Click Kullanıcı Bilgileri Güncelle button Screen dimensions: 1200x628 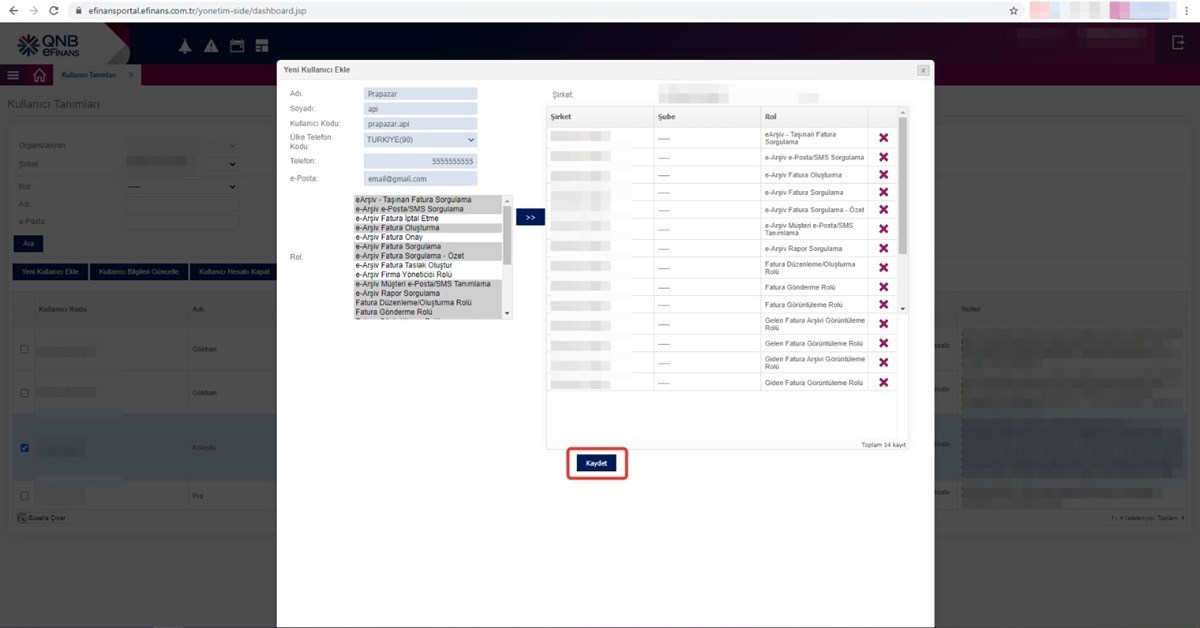pos(139,272)
